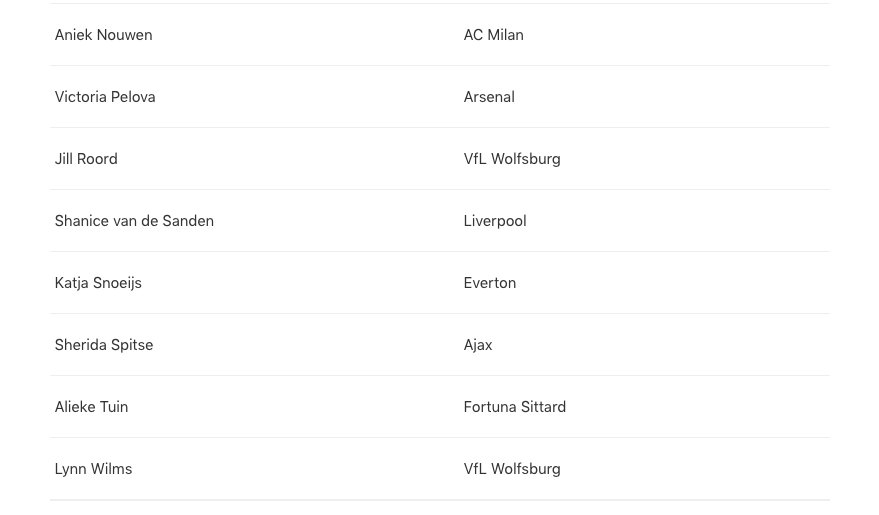Click the Shanice van de Sanden name
The height and width of the screenshot is (515, 879).
(x=134, y=221)
